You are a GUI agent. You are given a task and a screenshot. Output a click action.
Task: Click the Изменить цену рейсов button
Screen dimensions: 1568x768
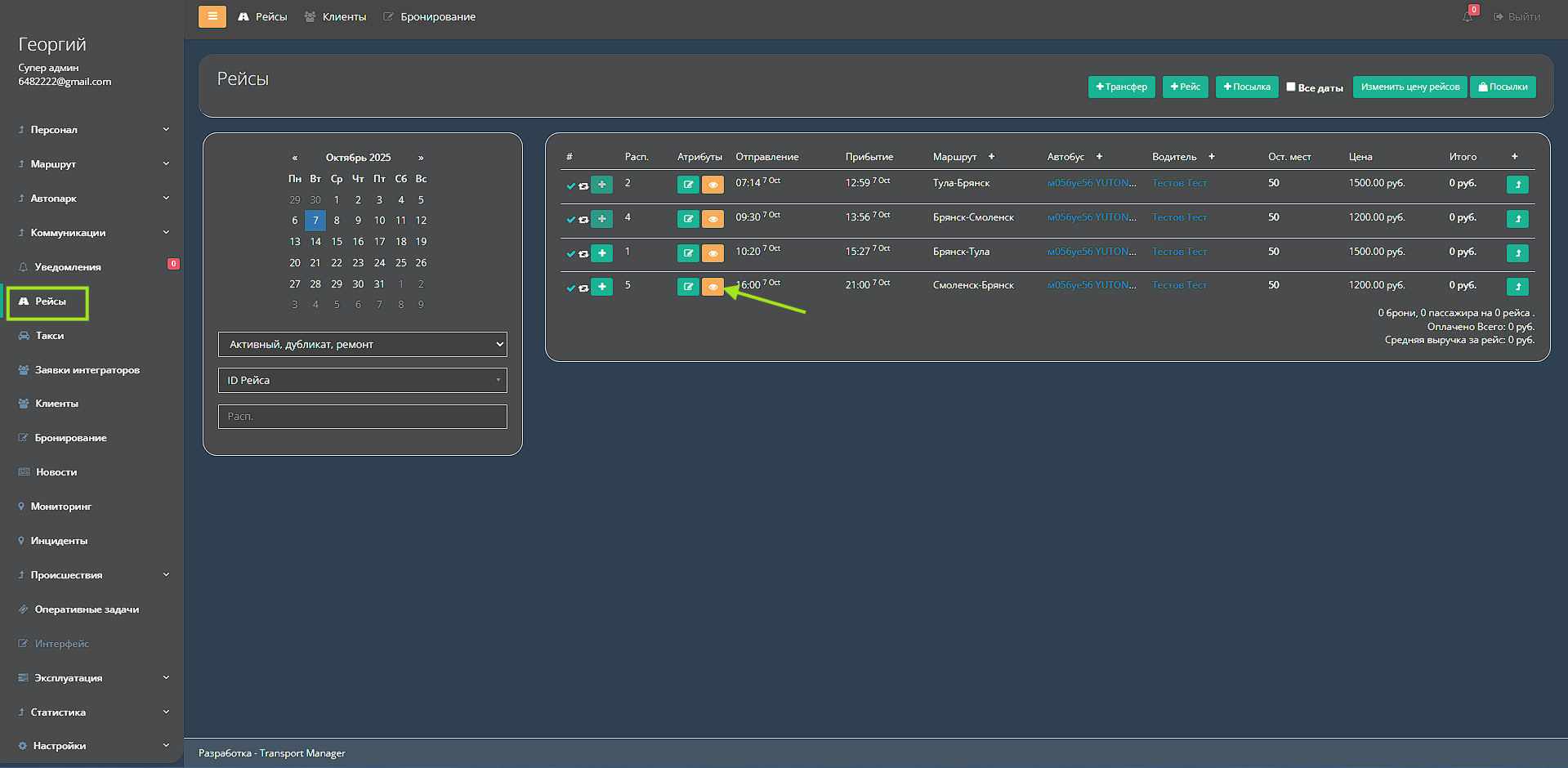[1409, 87]
